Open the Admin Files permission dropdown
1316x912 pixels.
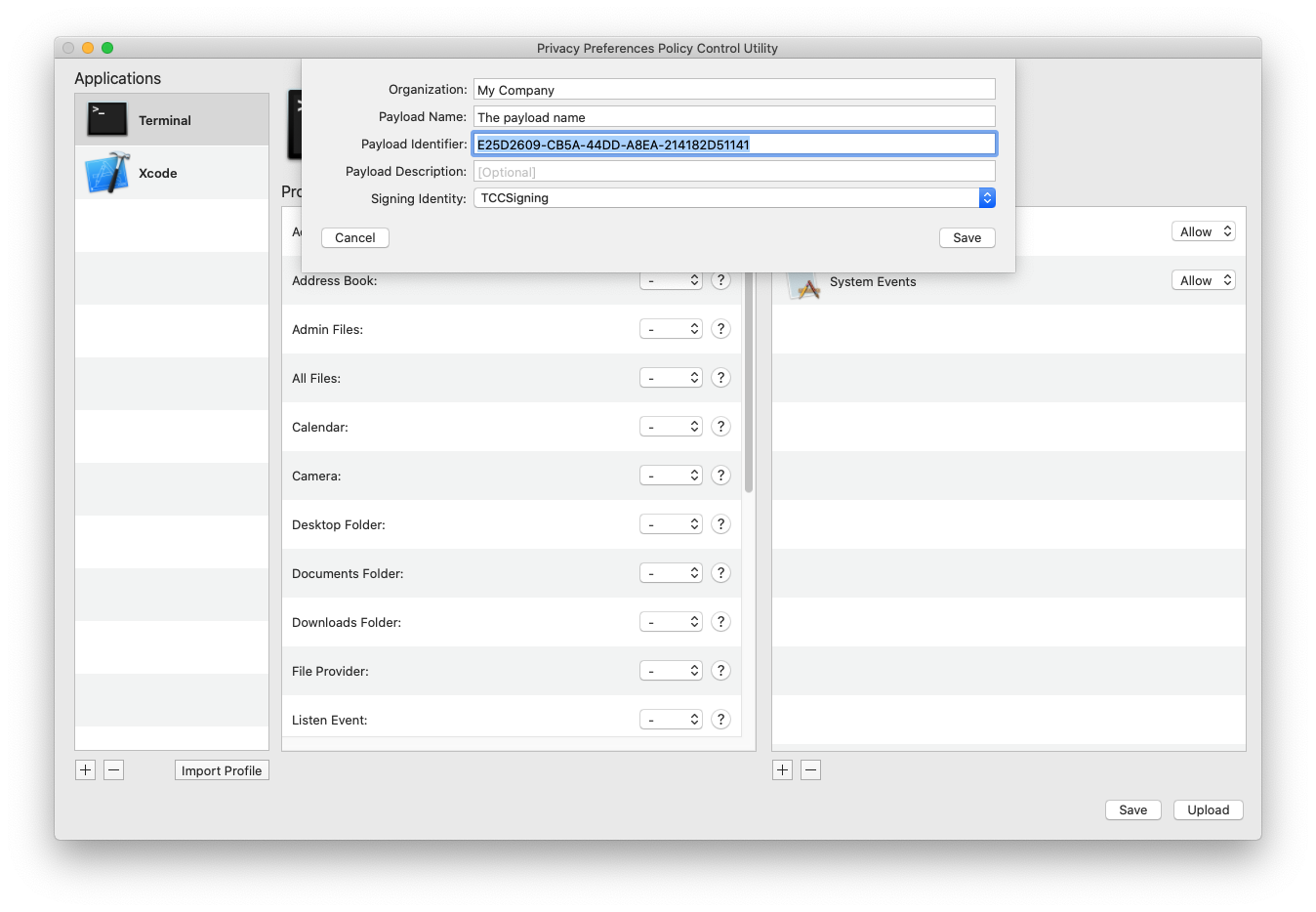click(x=671, y=328)
